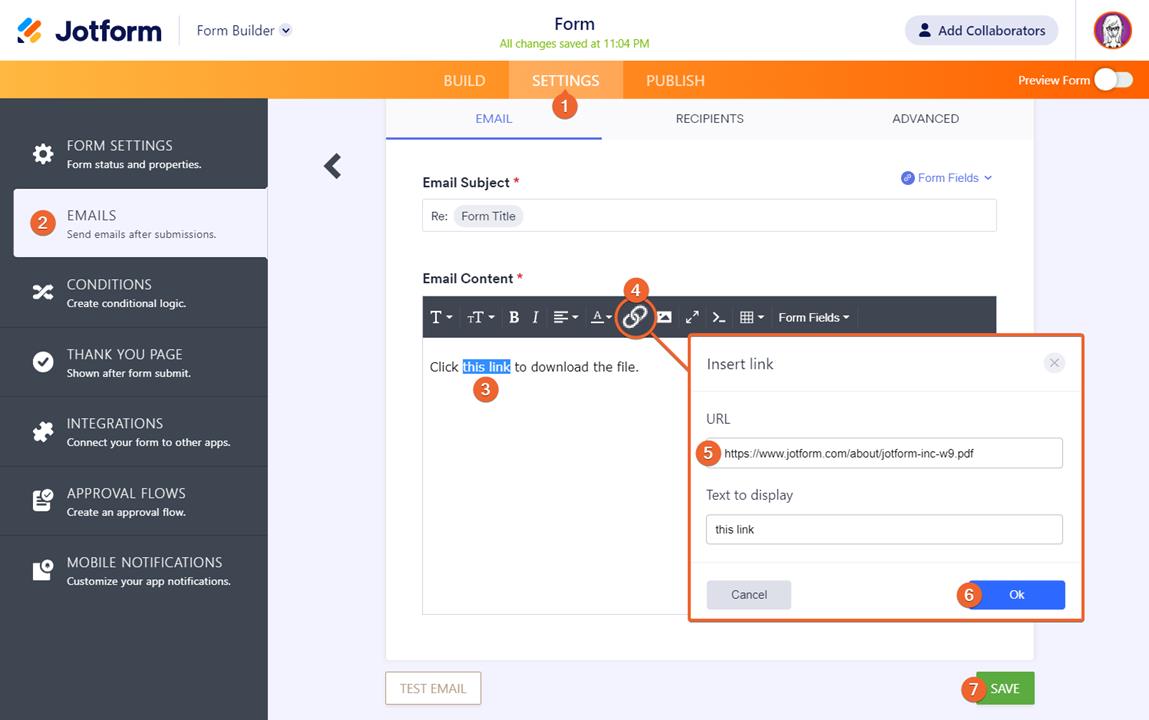Image resolution: width=1149 pixels, height=720 pixels.
Task: Select the EMAIL sub-tab
Action: [x=494, y=119]
